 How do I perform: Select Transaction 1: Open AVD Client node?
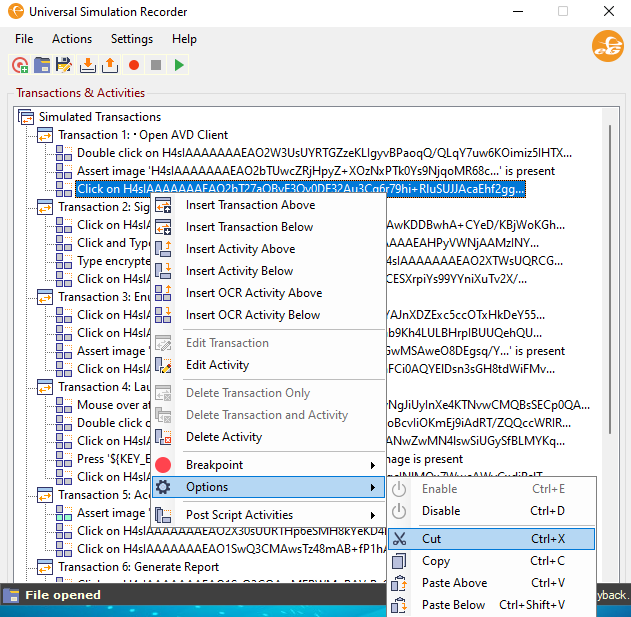(x=143, y=135)
